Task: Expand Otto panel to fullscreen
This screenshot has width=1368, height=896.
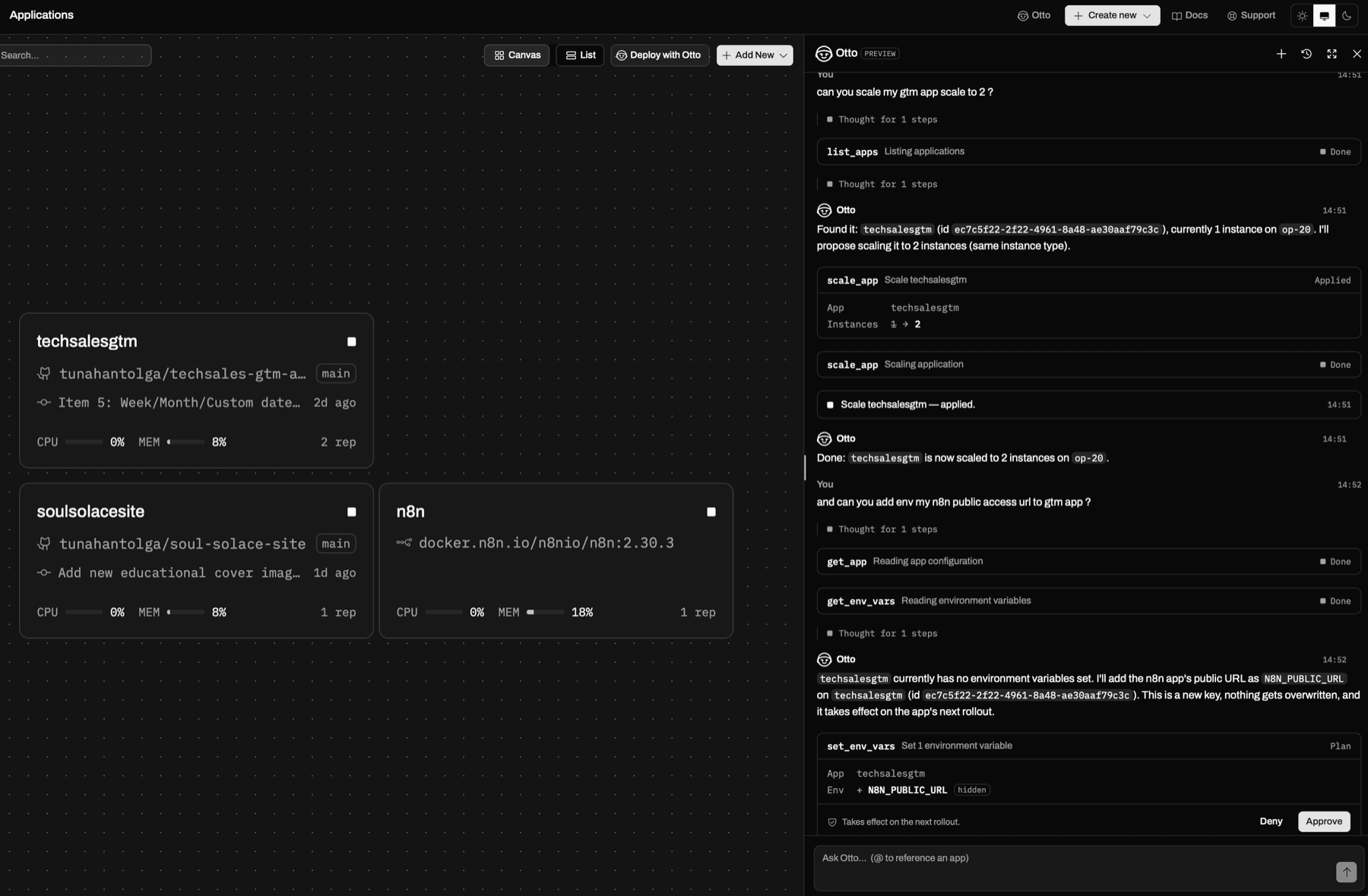Action: pyautogui.click(x=1332, y=54)
